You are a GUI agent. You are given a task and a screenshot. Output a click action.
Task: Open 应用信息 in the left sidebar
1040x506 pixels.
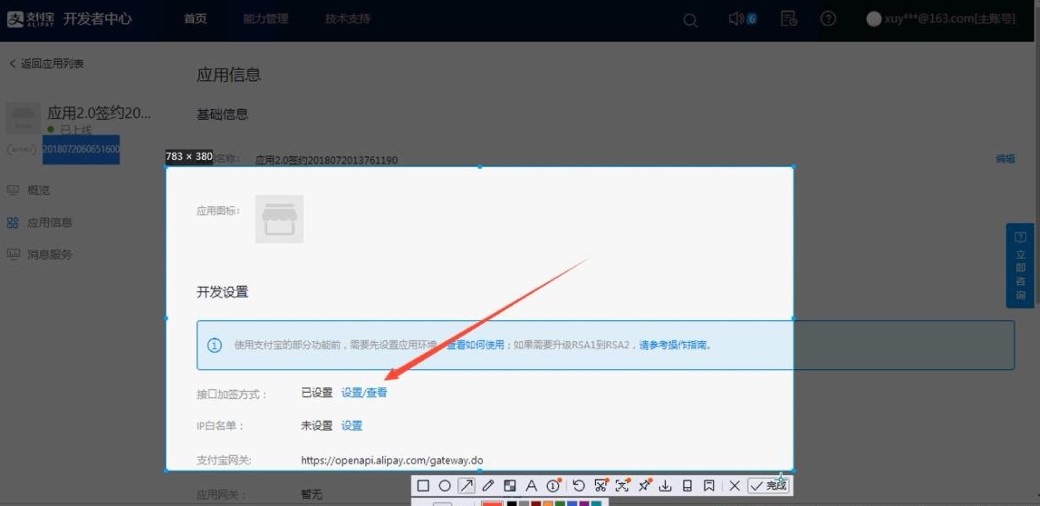pos(49,222)
